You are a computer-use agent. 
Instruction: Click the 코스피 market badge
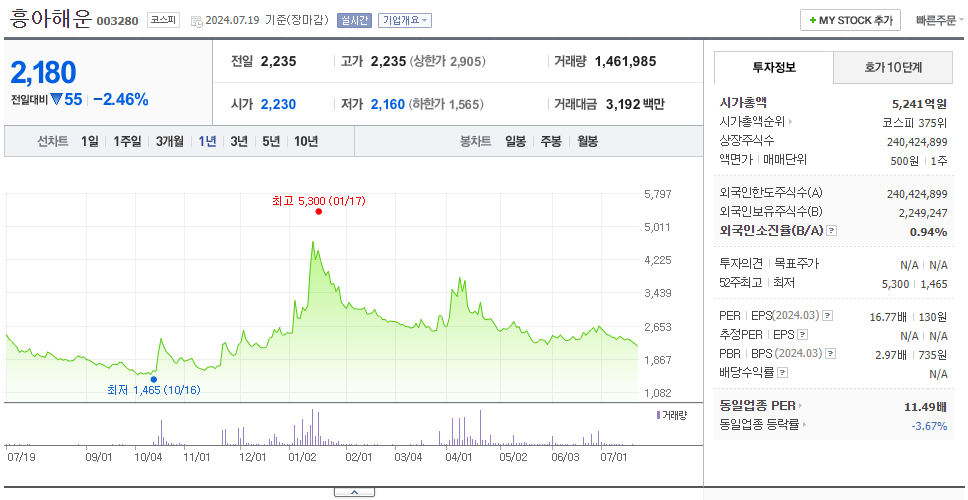[x=163, y=20]
